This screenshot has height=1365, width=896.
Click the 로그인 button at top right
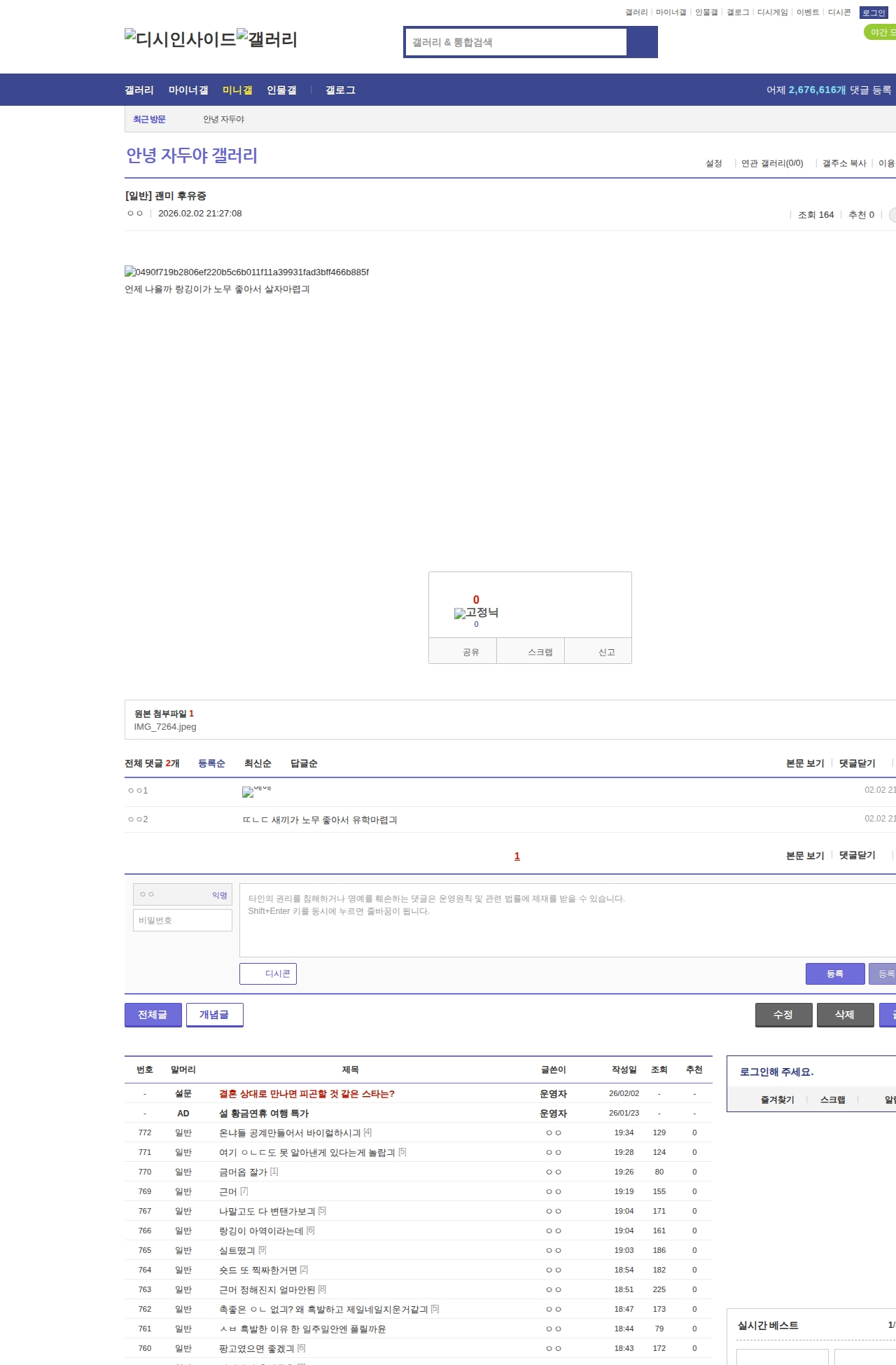point(874,13)
